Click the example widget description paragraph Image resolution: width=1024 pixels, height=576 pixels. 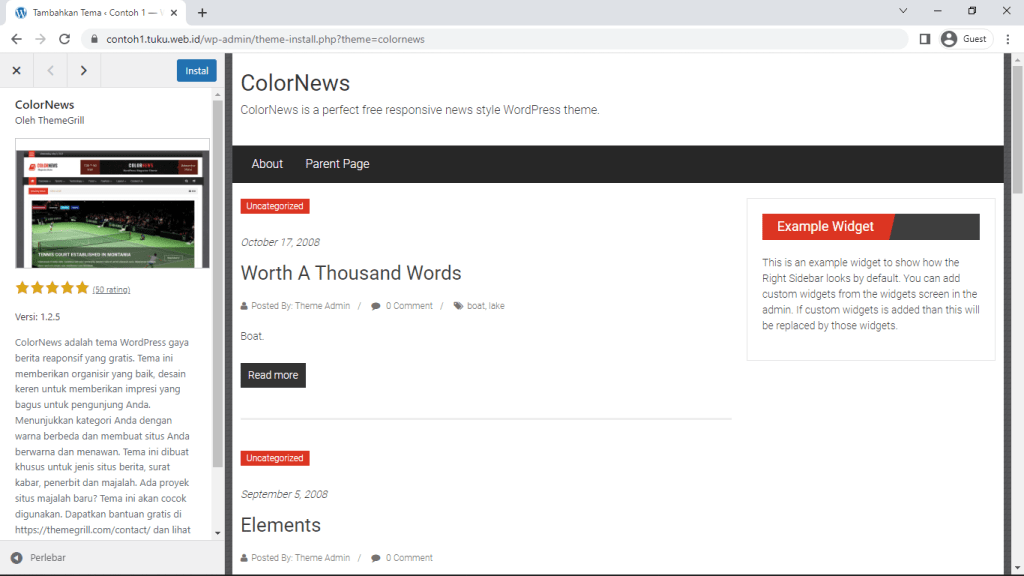point(871,294)
